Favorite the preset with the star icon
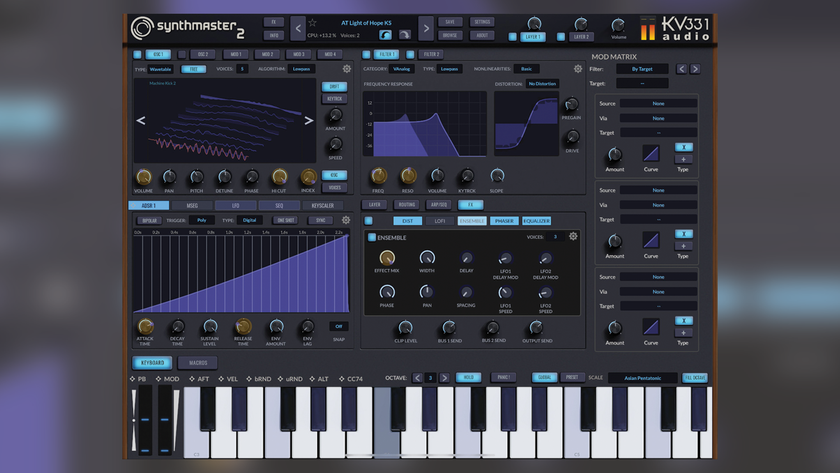The image size is (840, 473). (312, 22)
